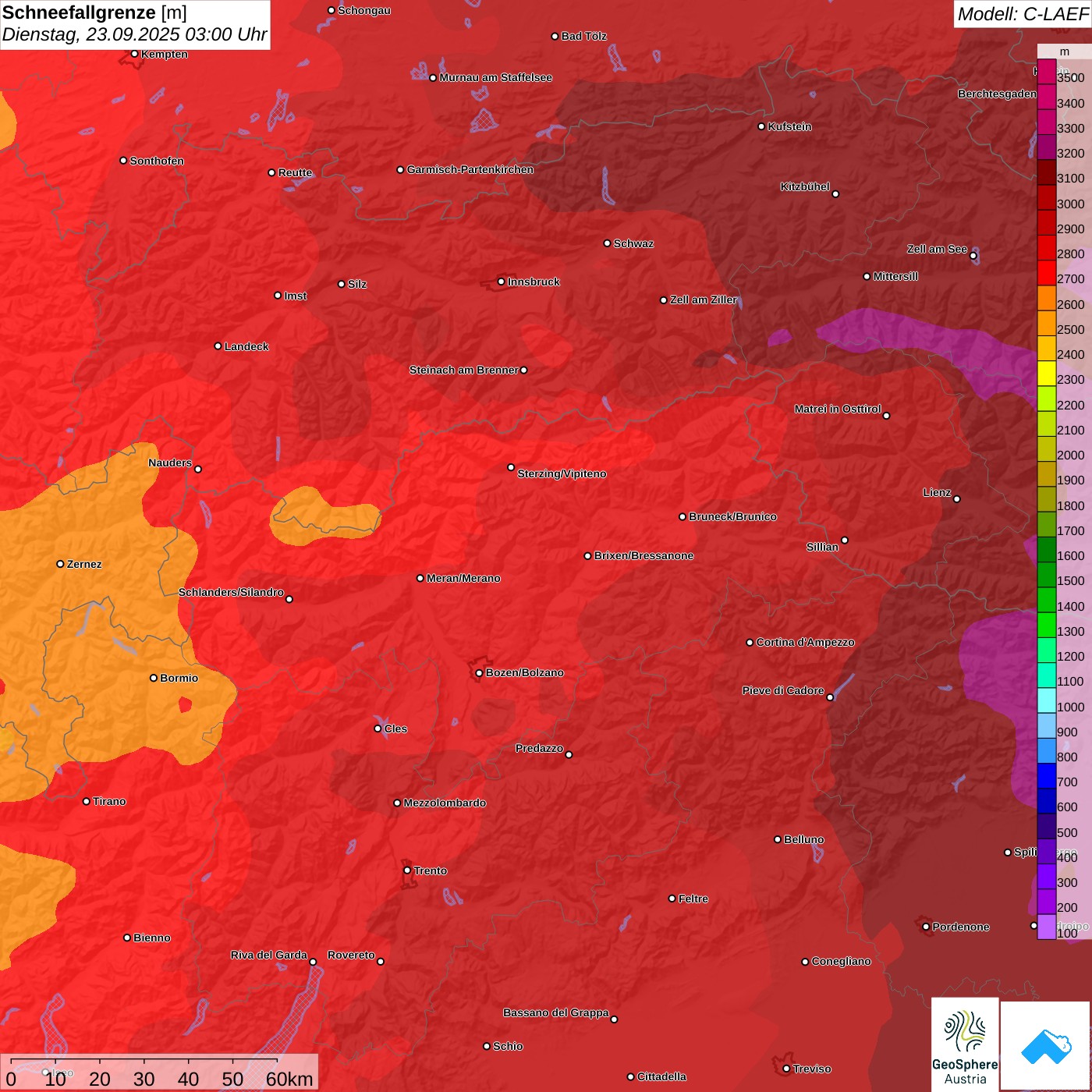Click the 'Belluno' label
Image resolution: width=1092 pixels, height=1092 pixels.
coord(803,839)
